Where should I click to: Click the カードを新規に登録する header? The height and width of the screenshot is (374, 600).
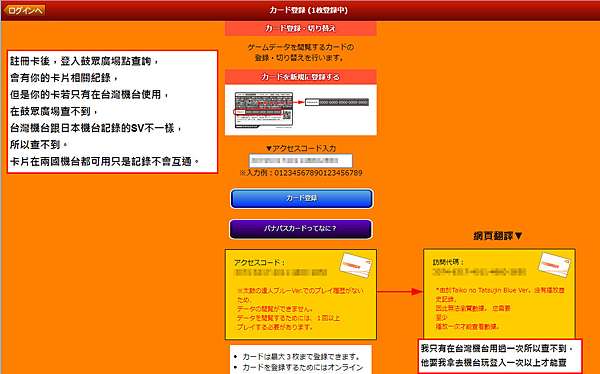(x=301, y=77)
